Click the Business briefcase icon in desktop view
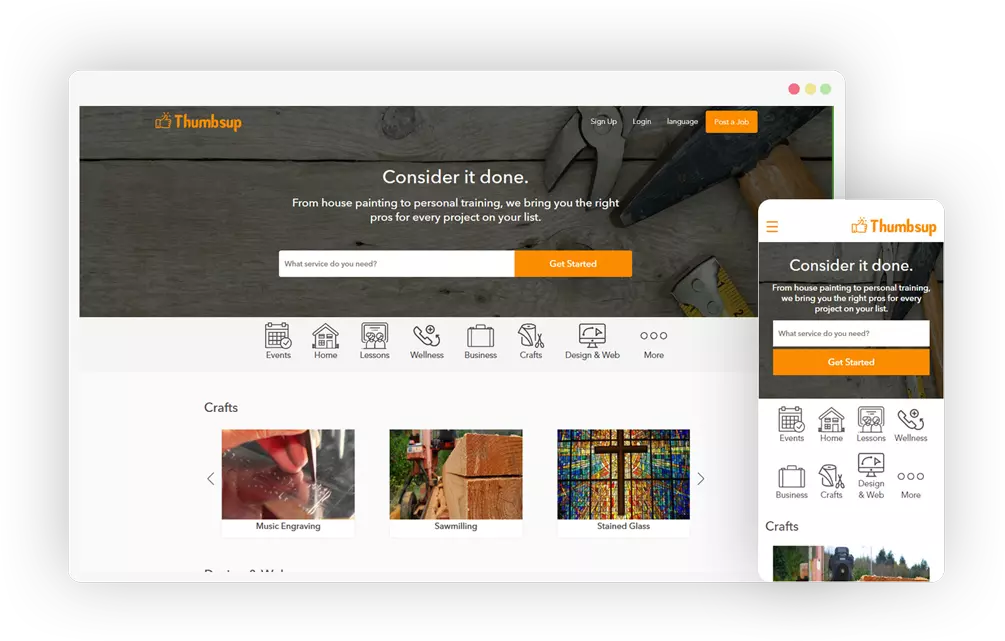The height and width of the screenshot is (641, 1005). point(480,336)
